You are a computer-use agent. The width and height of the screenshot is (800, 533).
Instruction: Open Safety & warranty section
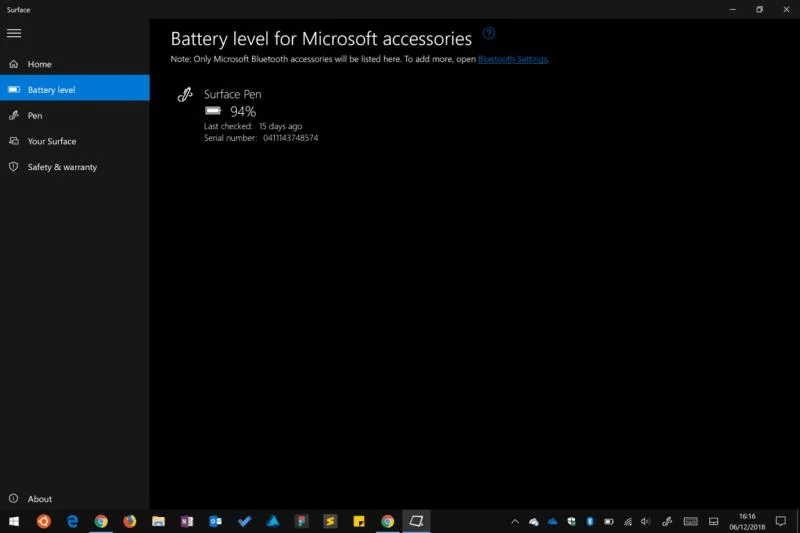point(75,167)
